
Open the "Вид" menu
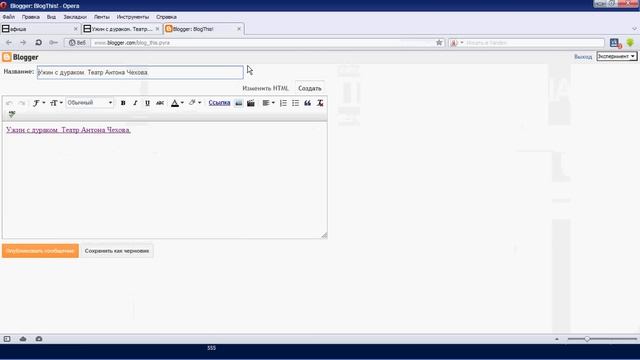(51, 17)
